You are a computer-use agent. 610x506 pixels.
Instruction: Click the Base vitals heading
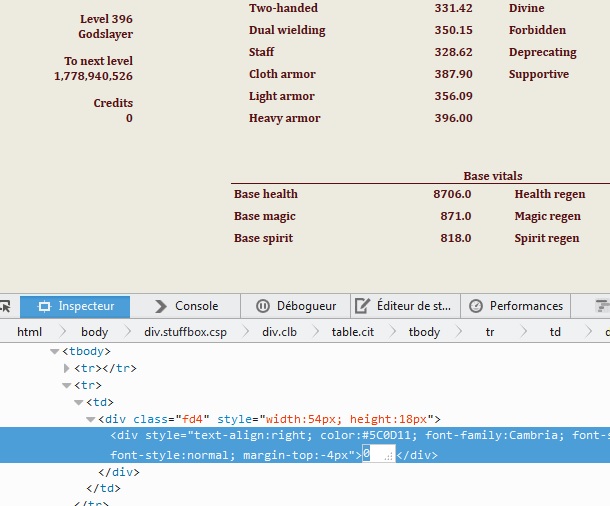point(493,176)
